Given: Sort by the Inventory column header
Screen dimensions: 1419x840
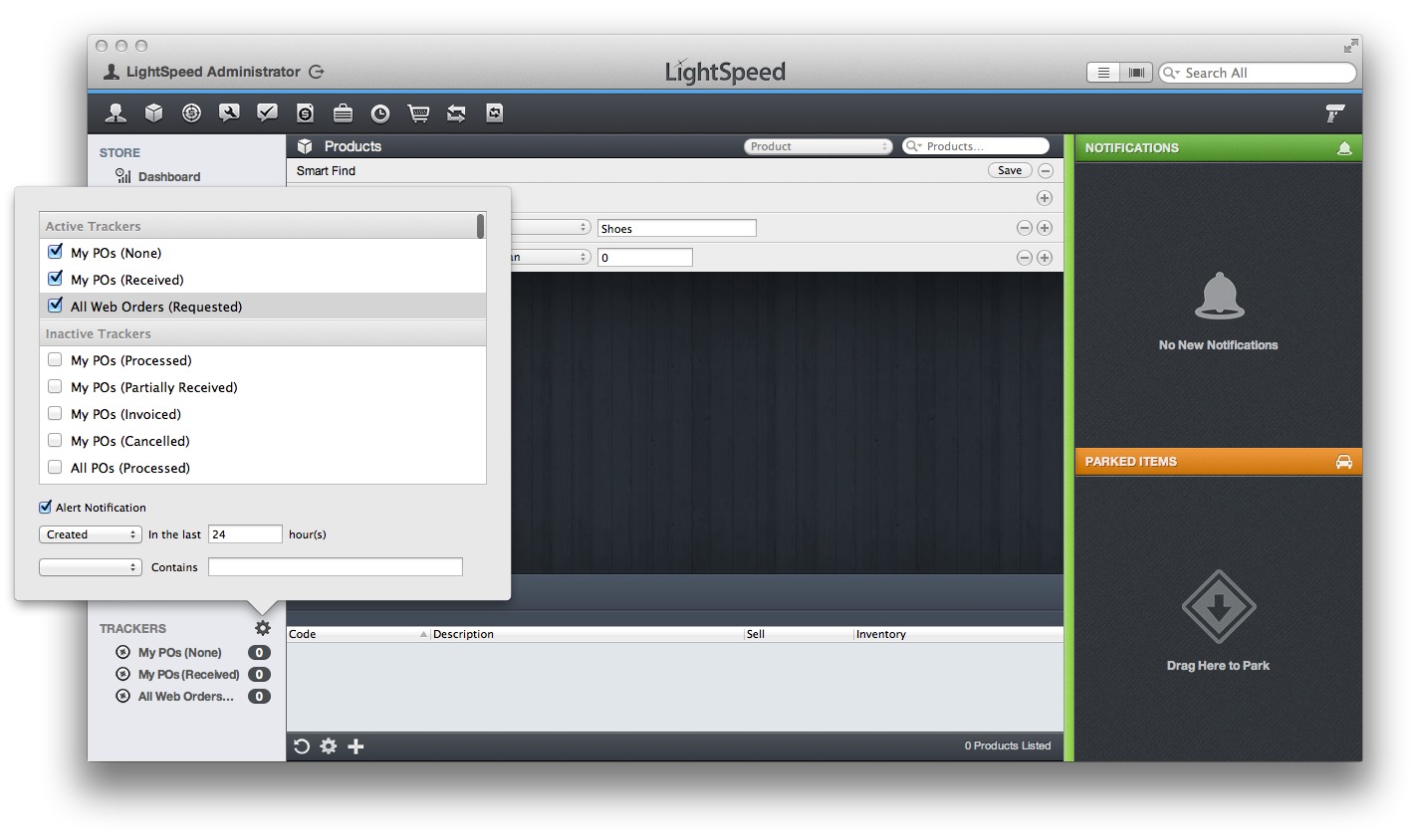Looking at the screenshot, I should tap(958, 634).
